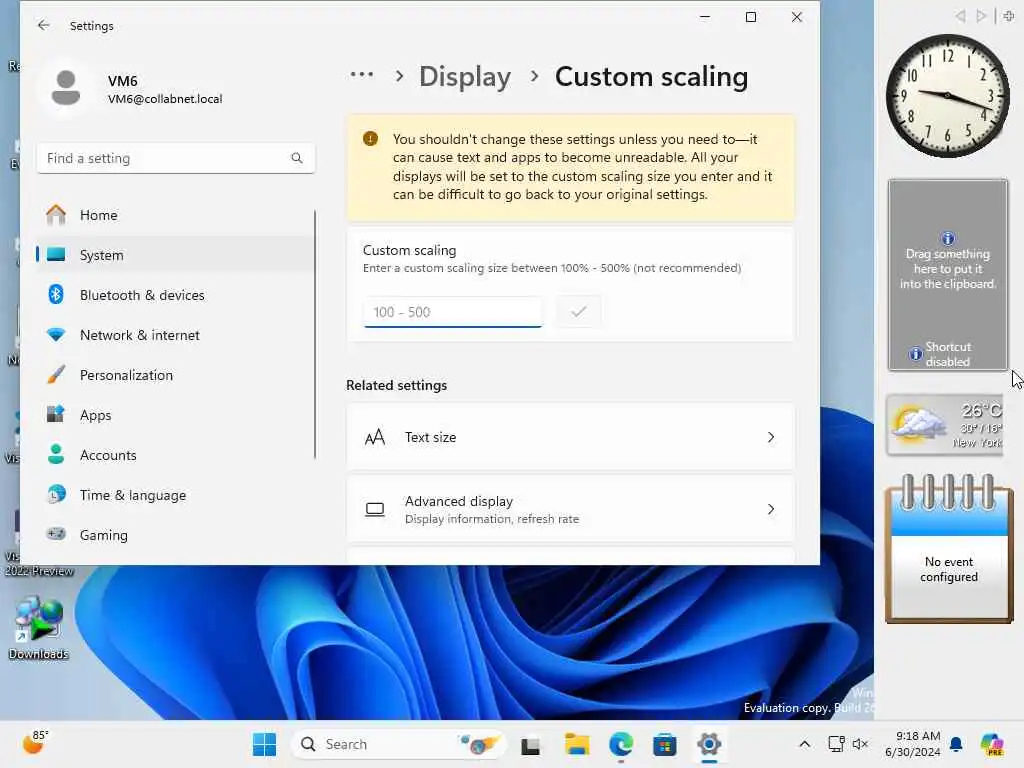Click the taskbar Search box
Screen dimensions: 1024x768
[x=400, y=744]
